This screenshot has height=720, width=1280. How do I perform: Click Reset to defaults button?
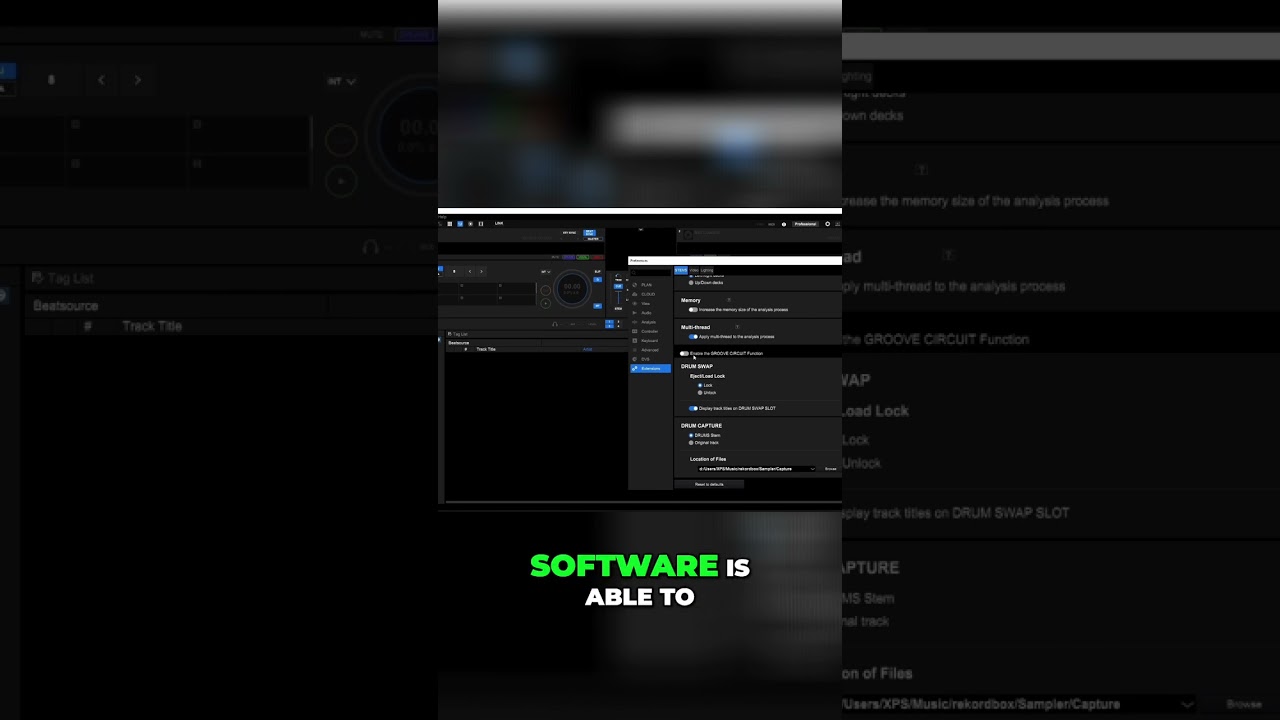(709, 484)
